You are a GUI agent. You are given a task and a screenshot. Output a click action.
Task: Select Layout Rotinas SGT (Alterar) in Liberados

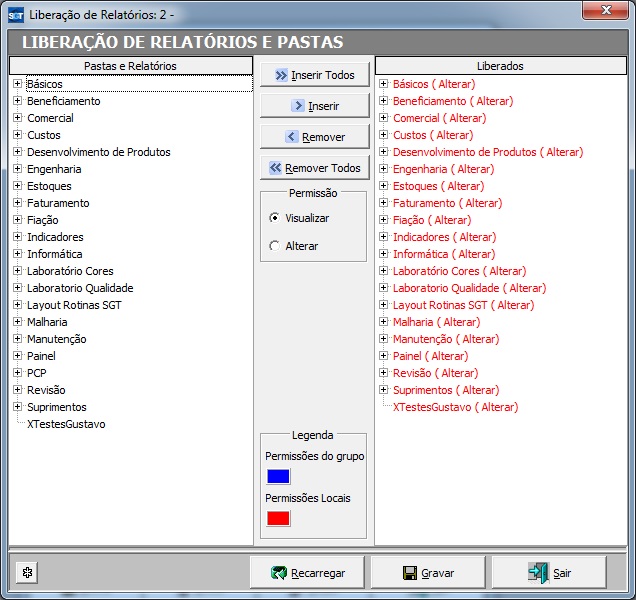[x=464, y=305]
